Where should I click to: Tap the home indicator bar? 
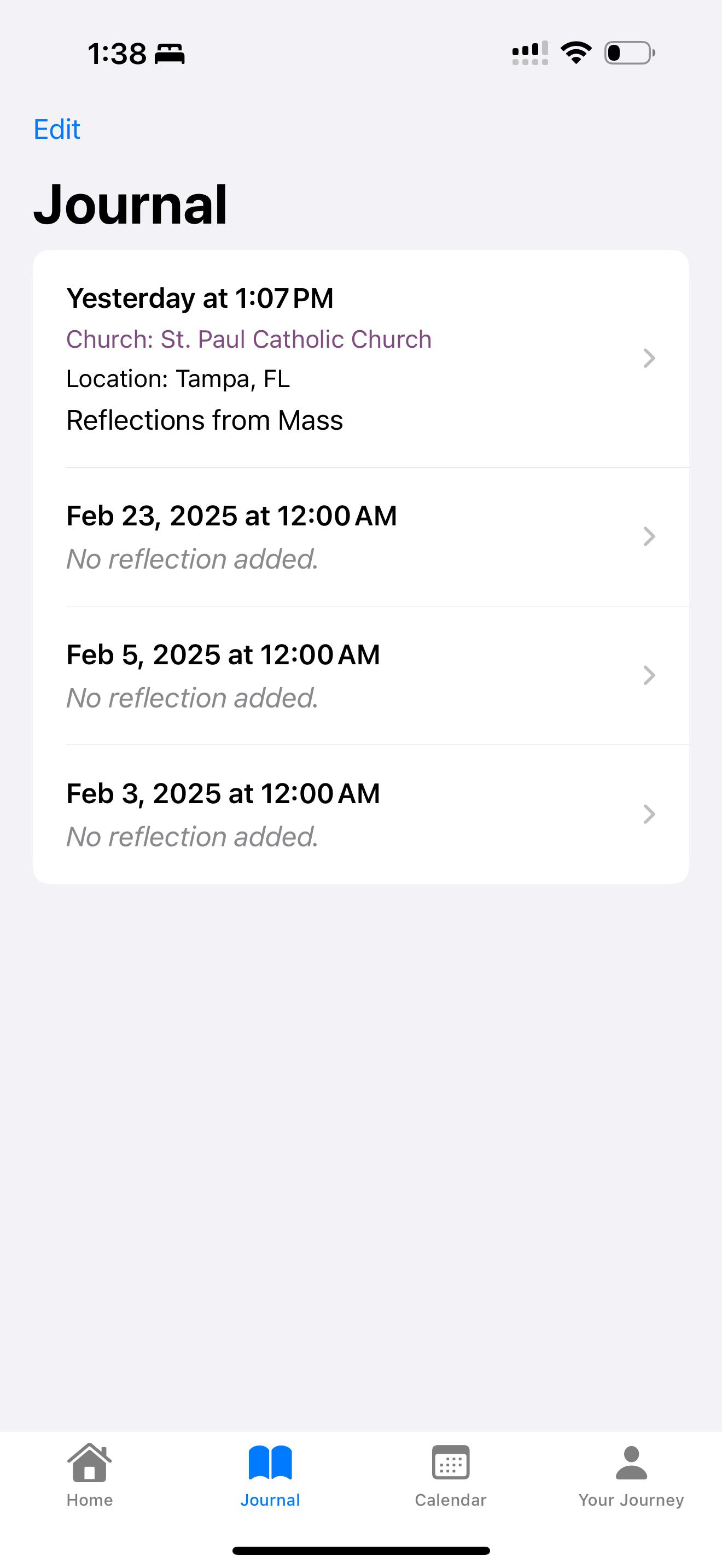(x=361, y=1551)
